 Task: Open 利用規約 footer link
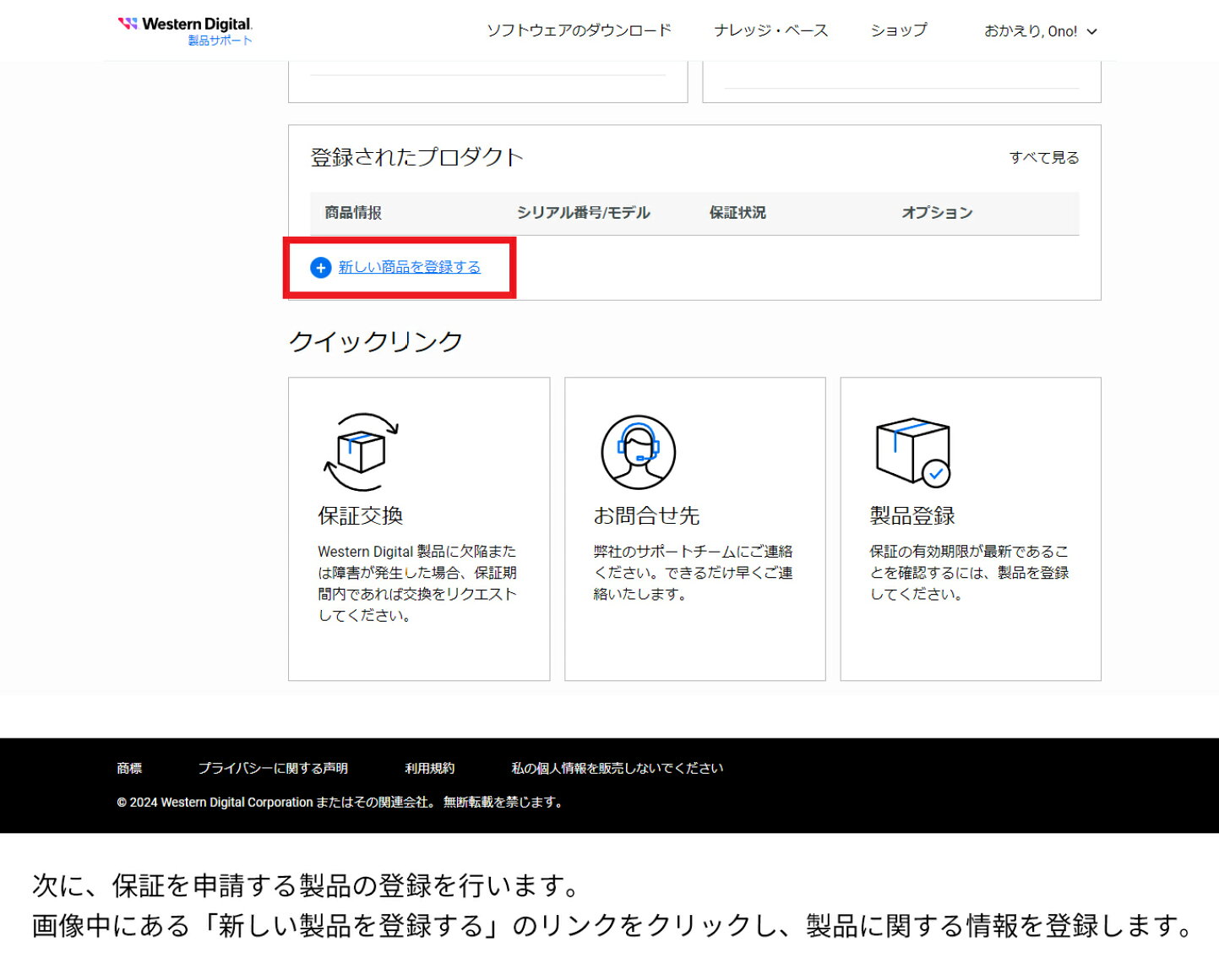click(x=429, y=768)
